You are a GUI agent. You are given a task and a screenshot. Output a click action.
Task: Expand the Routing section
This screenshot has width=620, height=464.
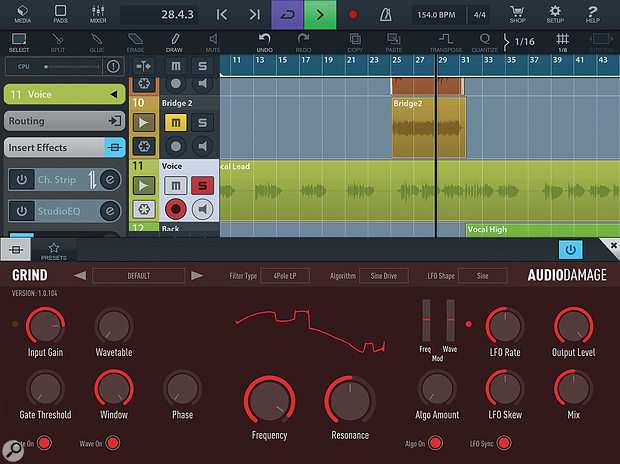pyautogui.click(x=64, y=121)
